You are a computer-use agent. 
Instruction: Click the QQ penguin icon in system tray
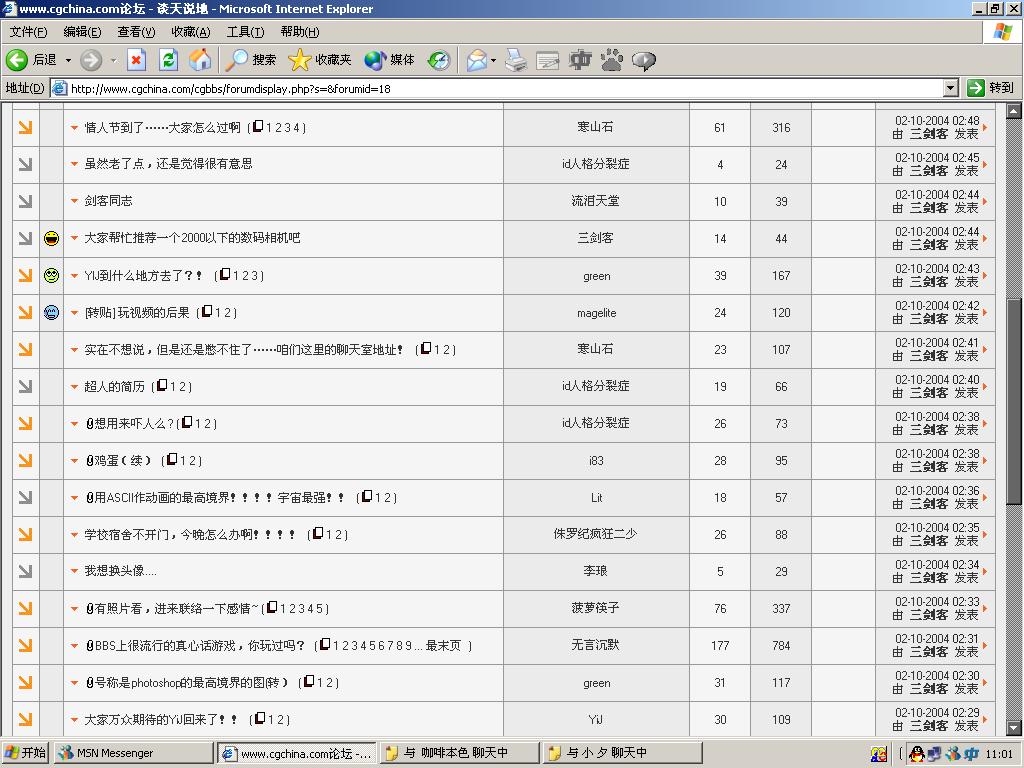point(917,754)
